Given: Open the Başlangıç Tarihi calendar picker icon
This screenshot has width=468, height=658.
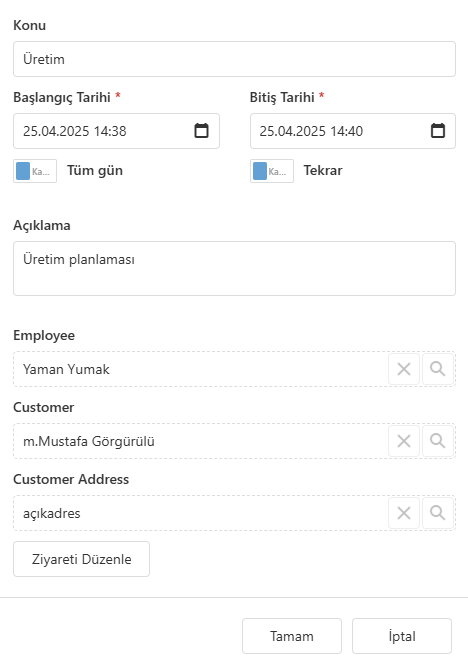Looking at the screenshot, I should pos(201,131).
